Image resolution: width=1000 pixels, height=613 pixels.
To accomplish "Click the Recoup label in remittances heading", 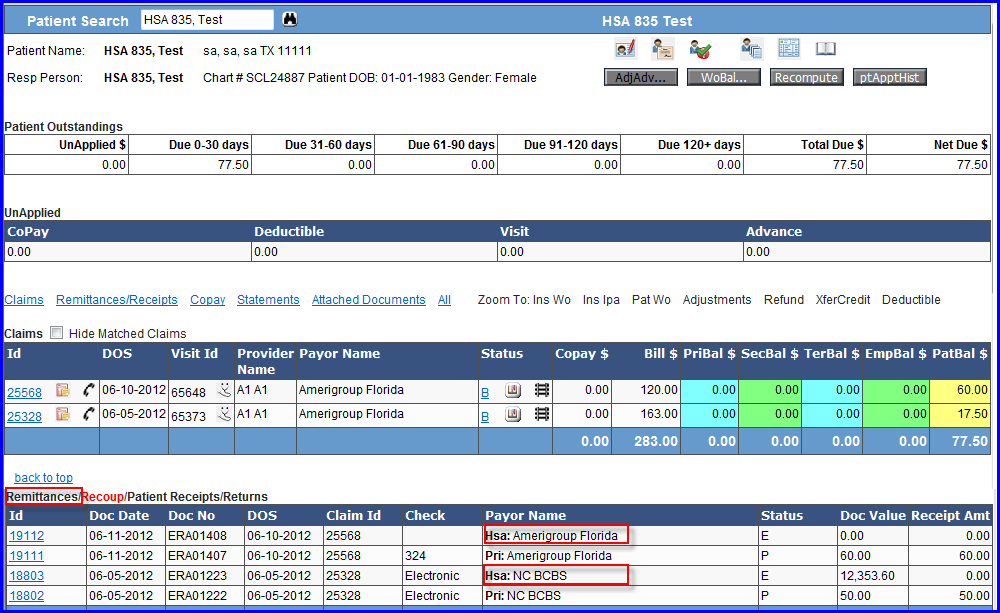I will pos(102,497).
